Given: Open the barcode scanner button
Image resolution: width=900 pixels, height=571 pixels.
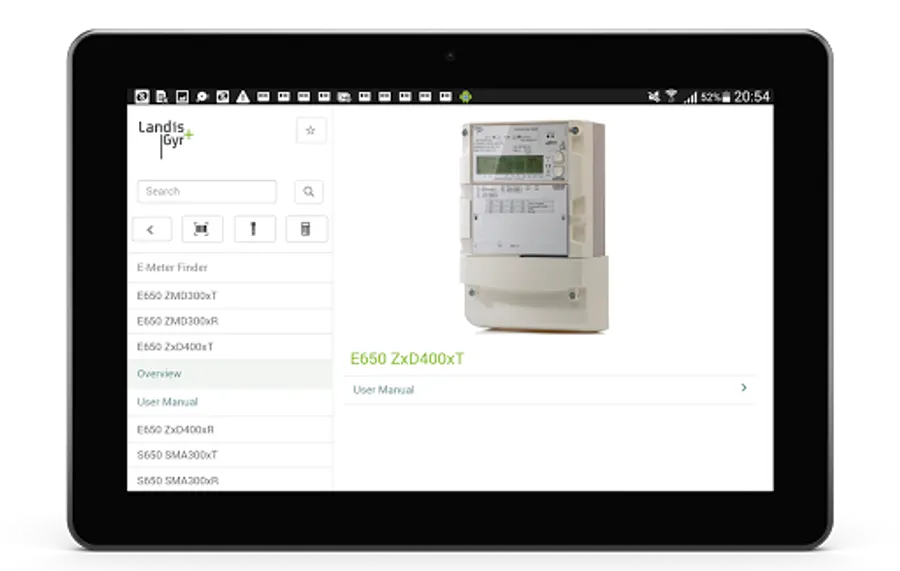Looking at the screenshot, I should coord(202,230).
